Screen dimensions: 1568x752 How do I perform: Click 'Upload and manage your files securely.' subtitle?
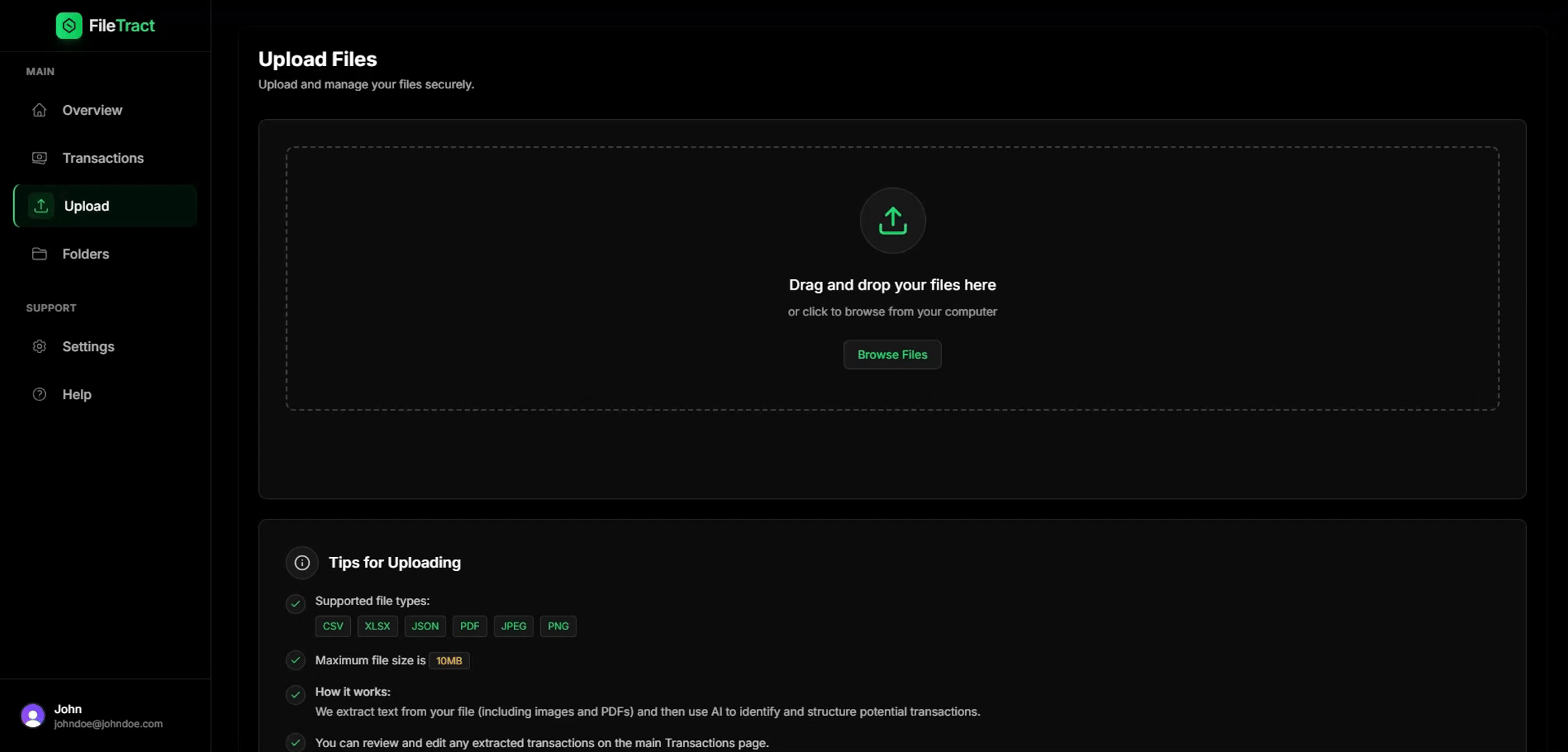point(366,84)
